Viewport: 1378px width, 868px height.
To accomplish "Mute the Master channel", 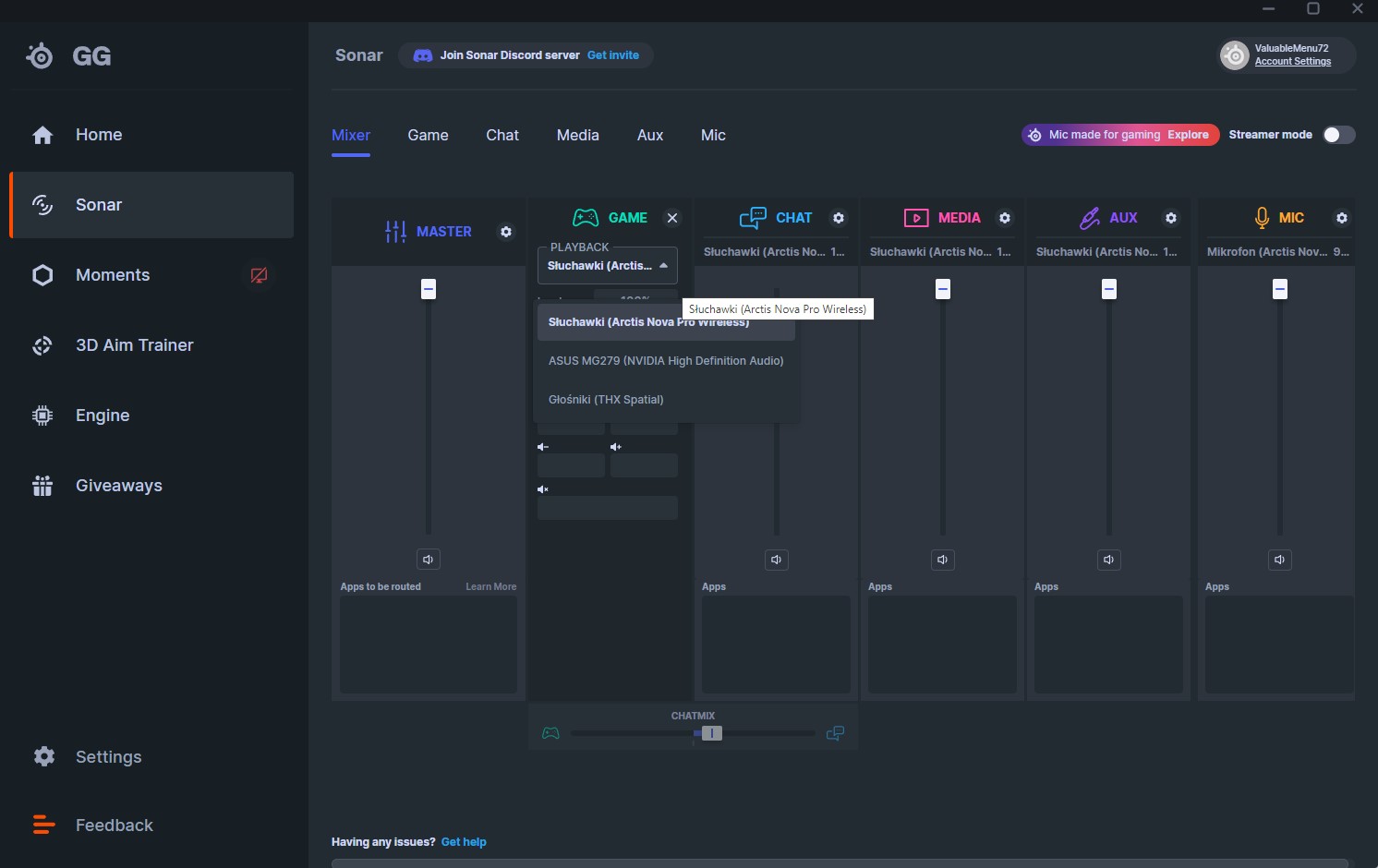I will pyautogui.click(x=429, y=560).
